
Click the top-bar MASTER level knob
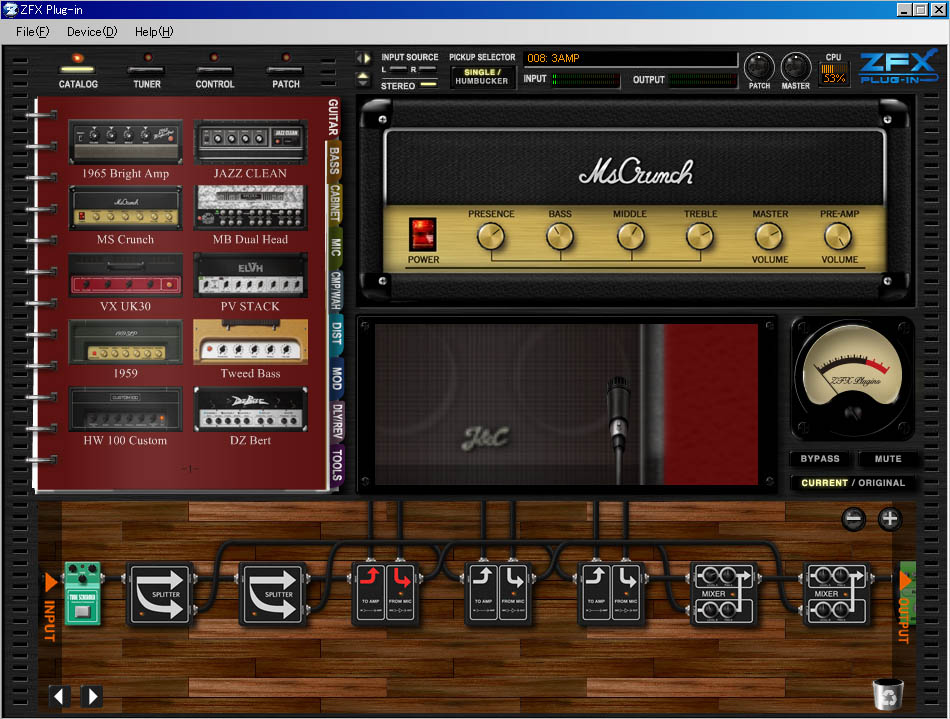coord(796,67)
